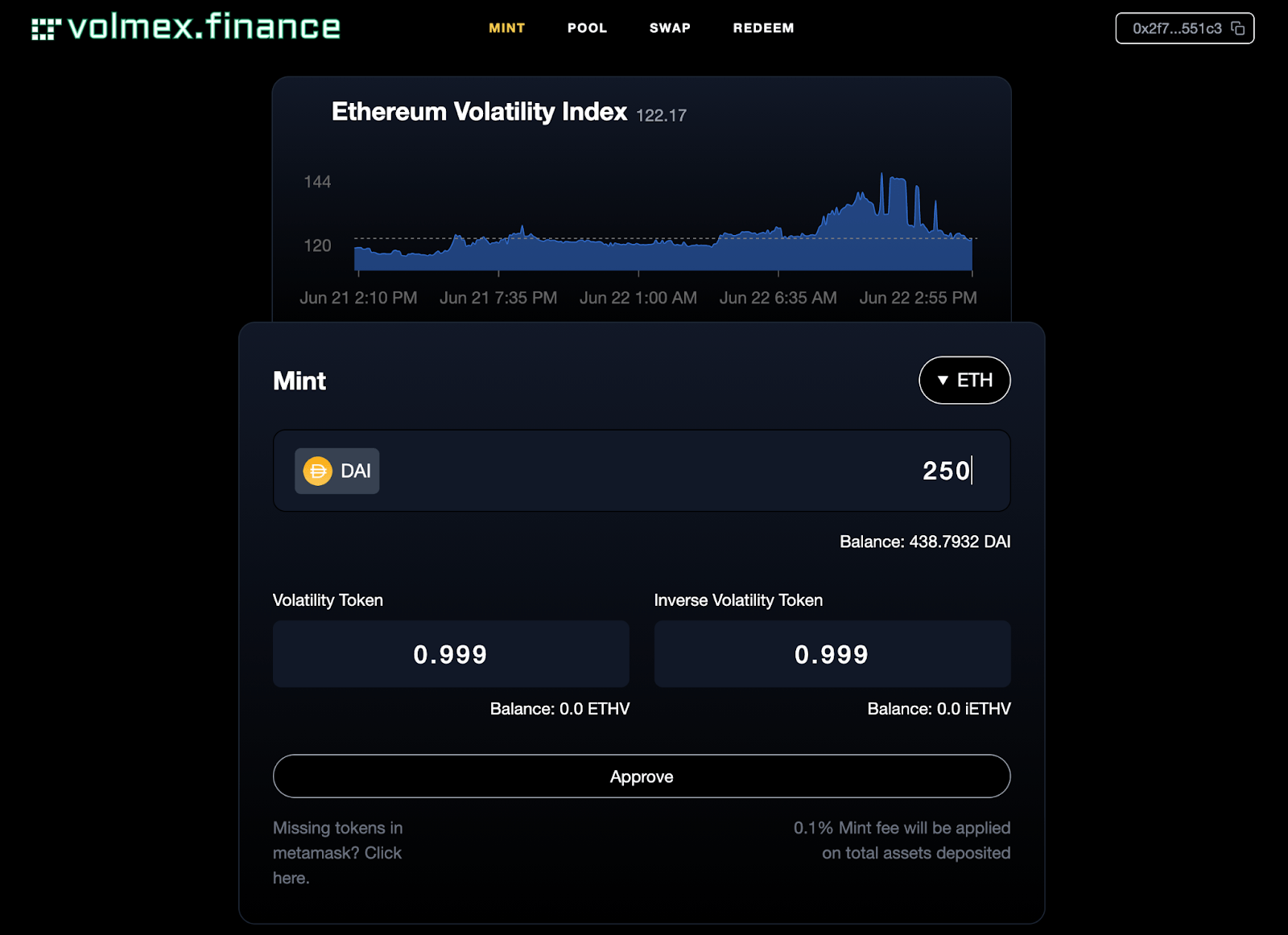The width and height of the screenshot is (1288, 935).
Task: Click the 144 y-axis label
Action: pyautogui.click(x=317, y=182)
